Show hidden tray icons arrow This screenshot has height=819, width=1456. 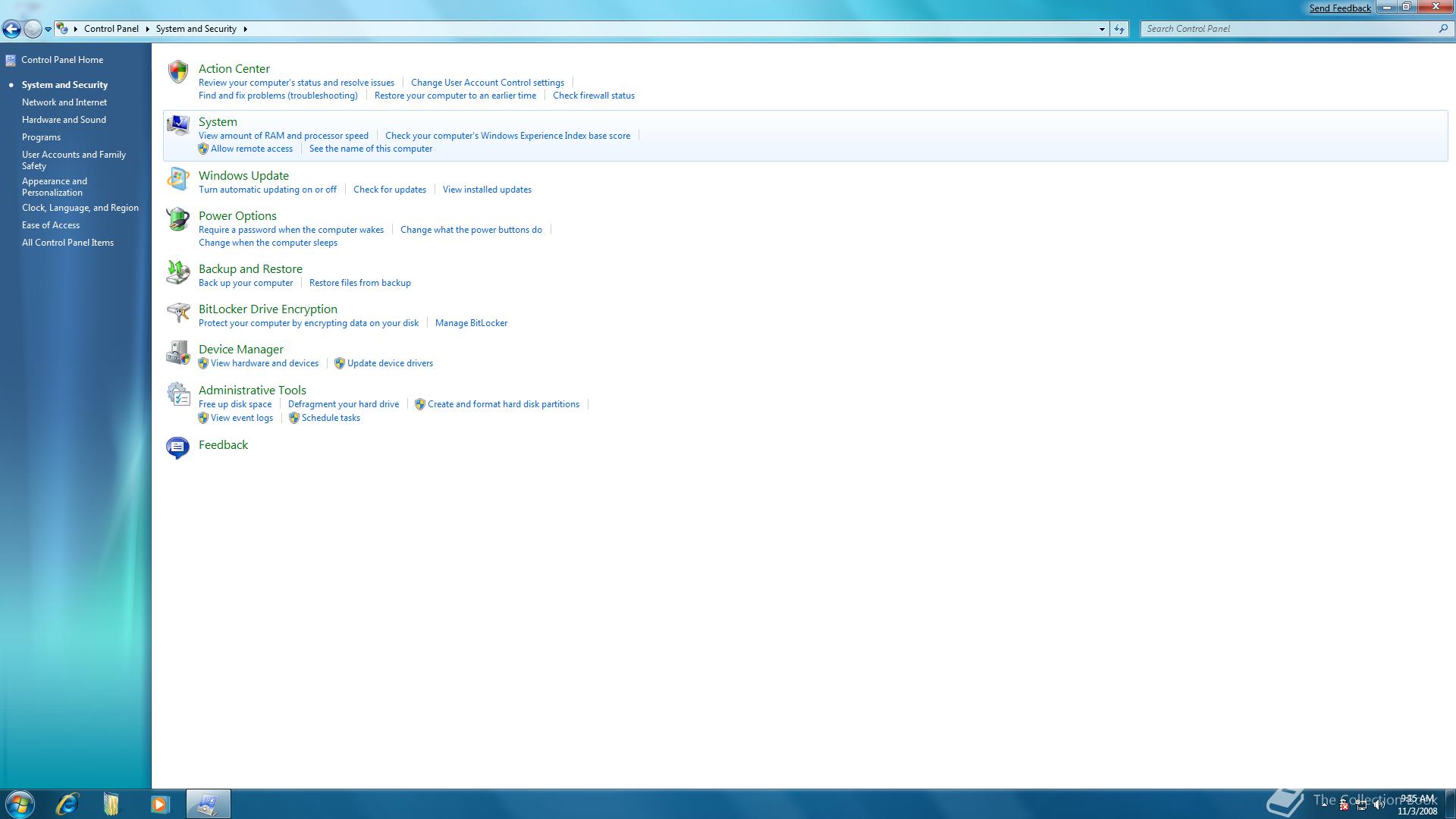[x=1325, y=805]
